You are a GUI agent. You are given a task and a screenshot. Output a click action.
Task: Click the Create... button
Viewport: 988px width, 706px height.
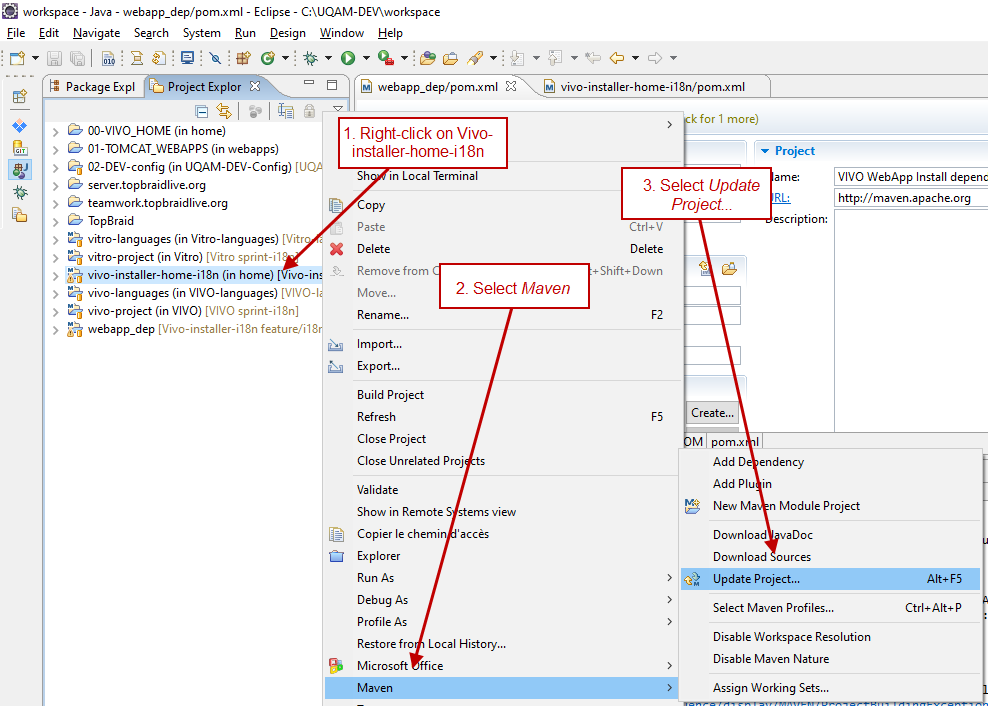[713, 413]
